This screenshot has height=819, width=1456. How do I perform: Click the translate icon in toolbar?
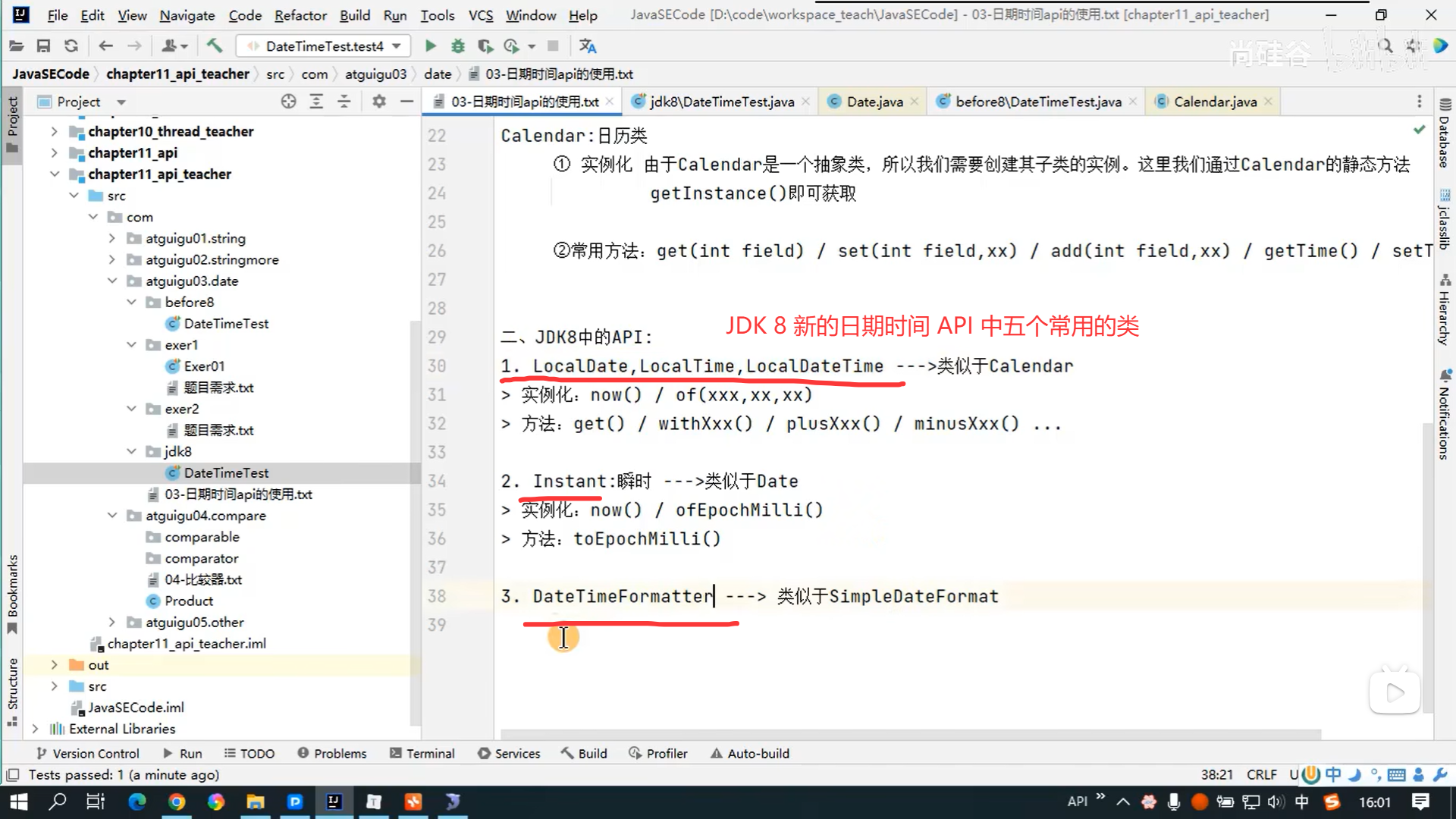pyautogui.click(x=588, y=46)
